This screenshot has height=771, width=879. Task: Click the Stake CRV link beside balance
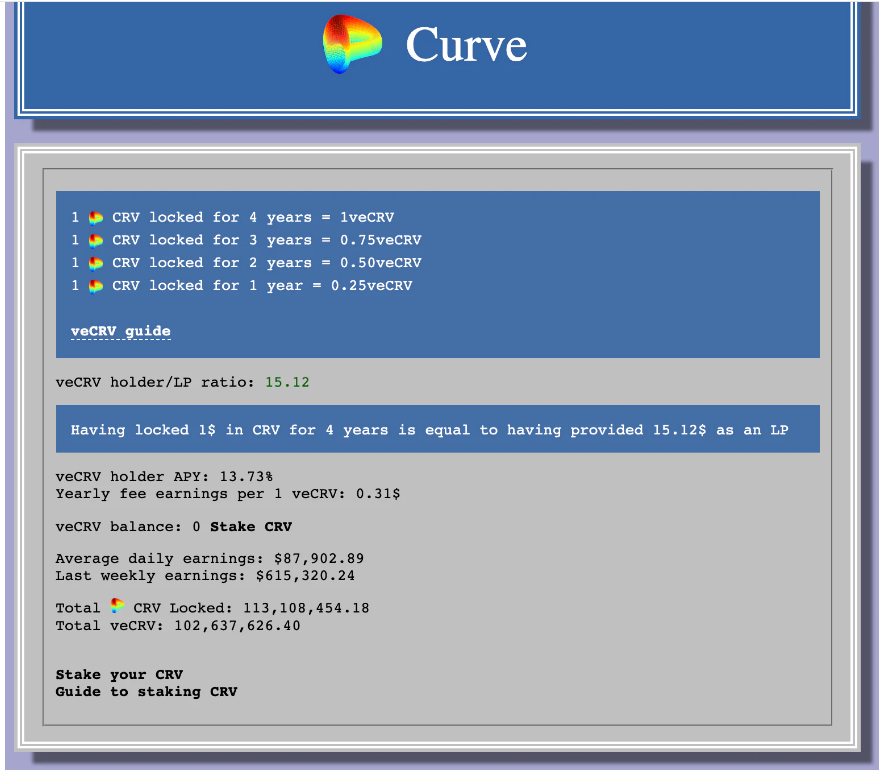point(251,527)
